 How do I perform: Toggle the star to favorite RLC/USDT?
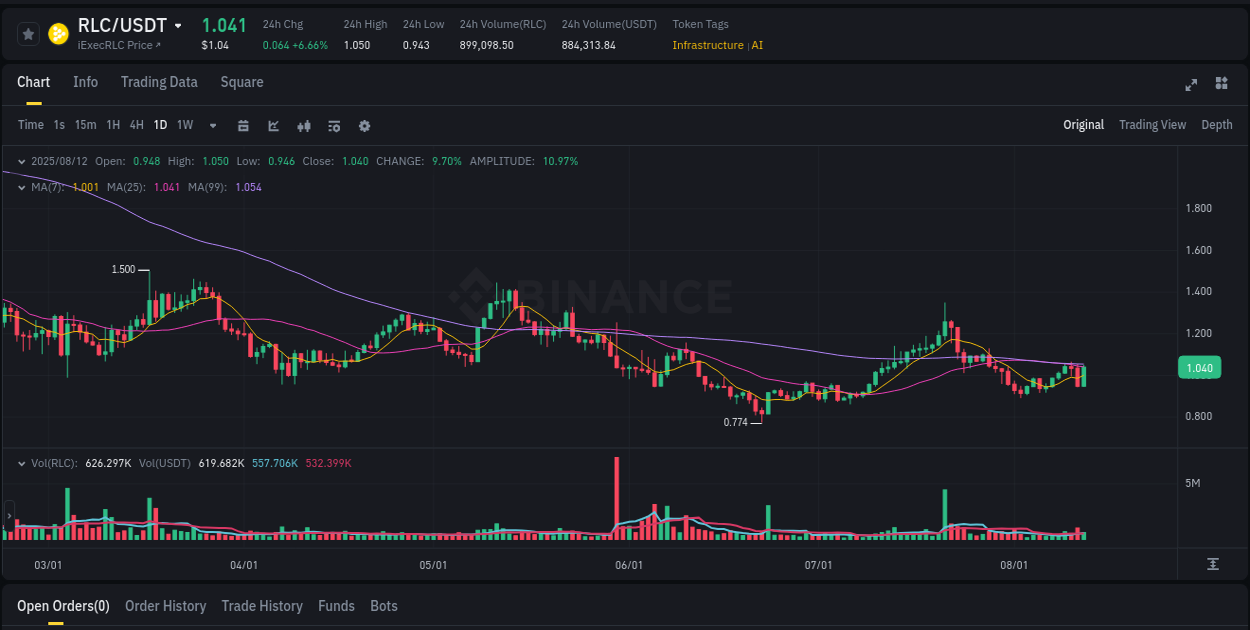pos(28,33)
